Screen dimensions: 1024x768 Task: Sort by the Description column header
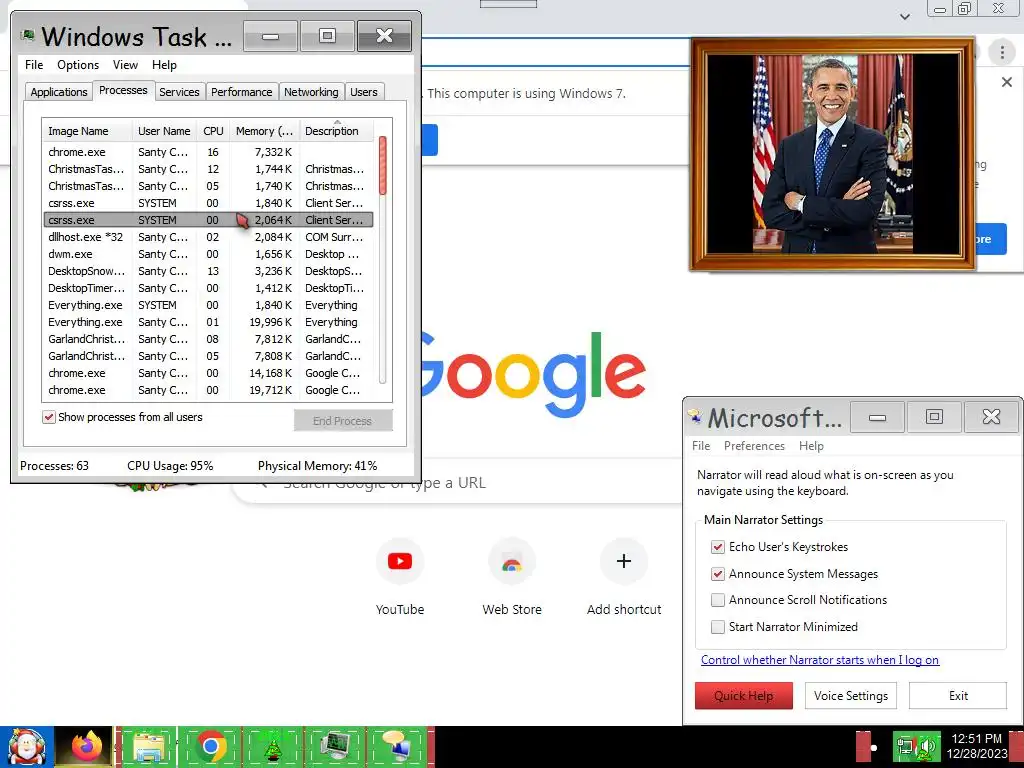tap(336, 131)
